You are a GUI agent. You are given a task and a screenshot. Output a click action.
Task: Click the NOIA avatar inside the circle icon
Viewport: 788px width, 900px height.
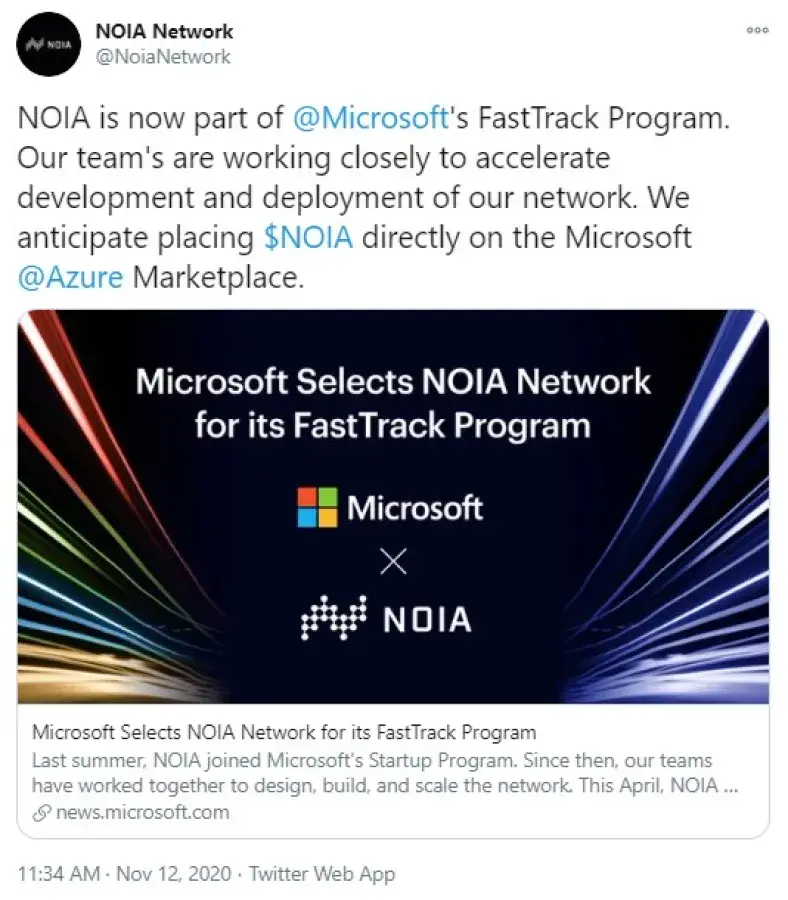coord(47,42)
